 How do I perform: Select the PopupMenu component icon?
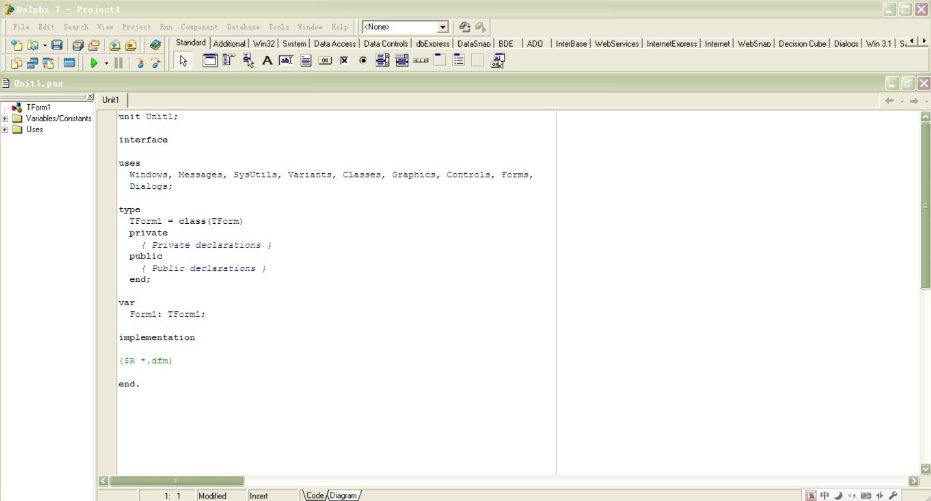(248, 60)
